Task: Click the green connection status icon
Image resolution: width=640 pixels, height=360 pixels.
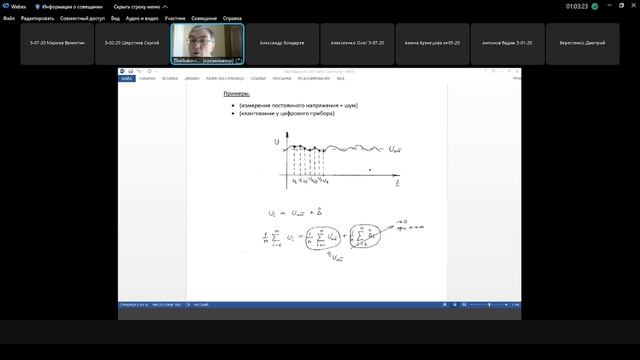Action: (595, 7)
